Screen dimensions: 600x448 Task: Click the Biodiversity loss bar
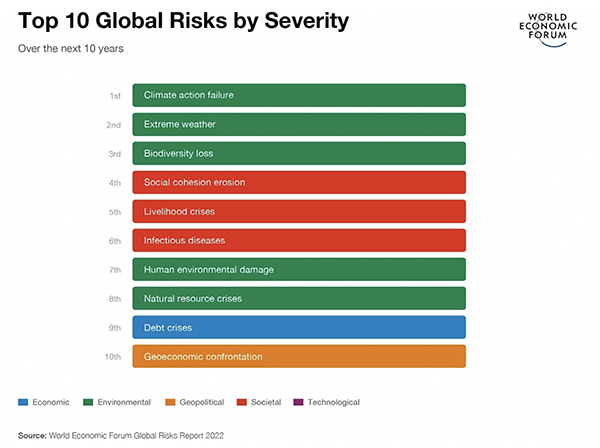point(299,153)
